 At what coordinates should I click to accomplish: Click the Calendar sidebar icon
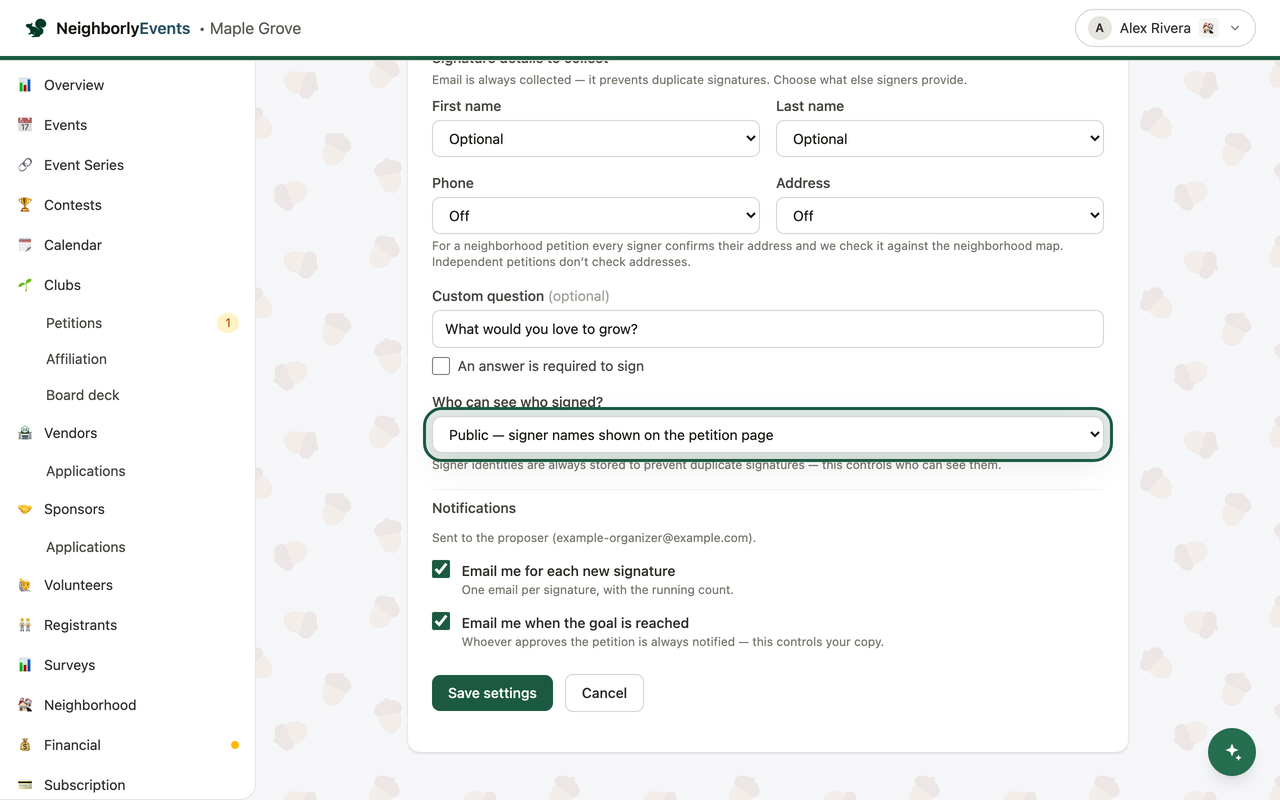25,245
